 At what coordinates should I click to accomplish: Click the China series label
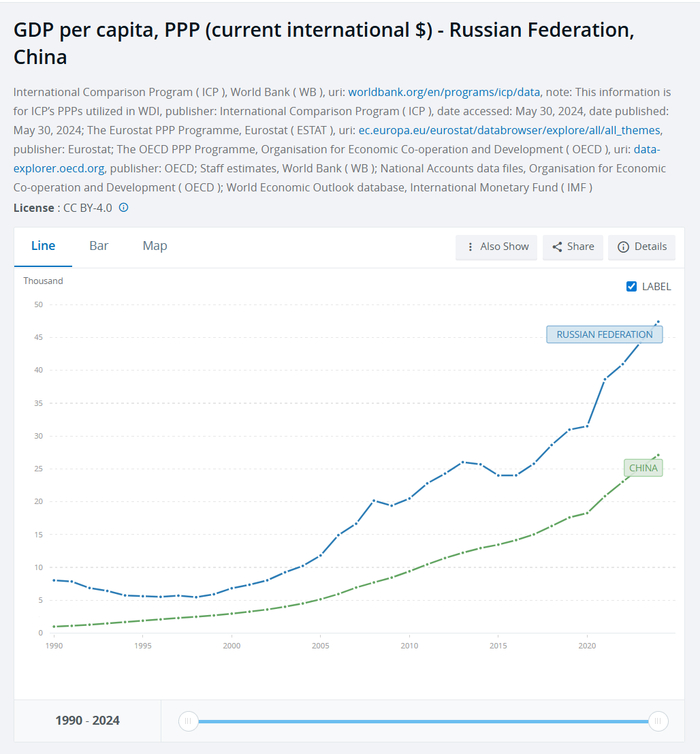(x=643, y=468)
